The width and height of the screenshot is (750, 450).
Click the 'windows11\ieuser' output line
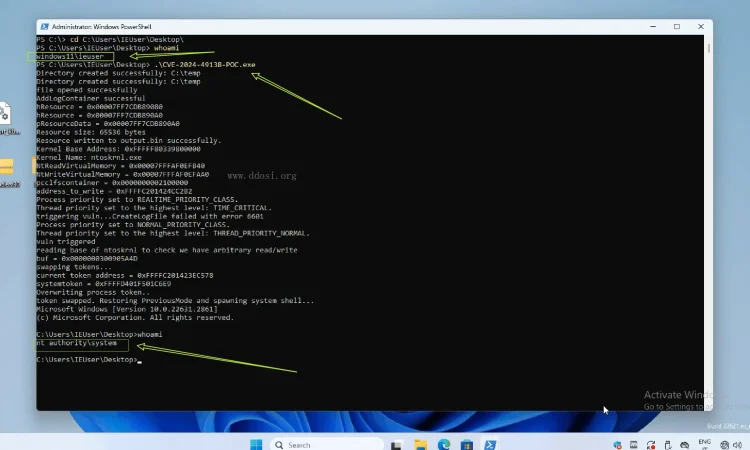[70, 56]
